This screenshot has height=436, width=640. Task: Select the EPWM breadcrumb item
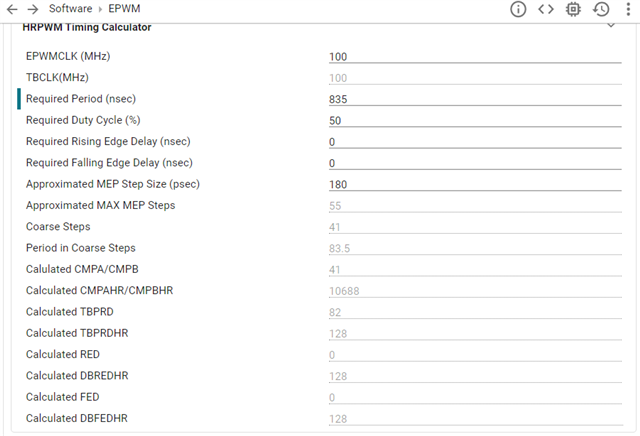[124, 9]
